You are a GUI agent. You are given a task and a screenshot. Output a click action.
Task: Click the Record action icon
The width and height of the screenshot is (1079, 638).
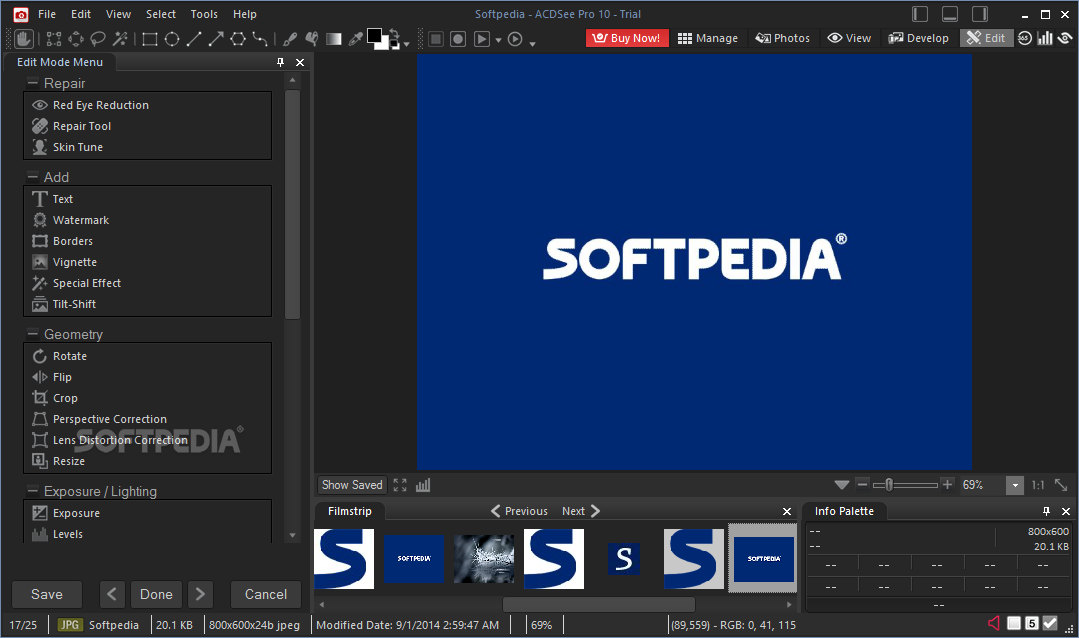458,39
